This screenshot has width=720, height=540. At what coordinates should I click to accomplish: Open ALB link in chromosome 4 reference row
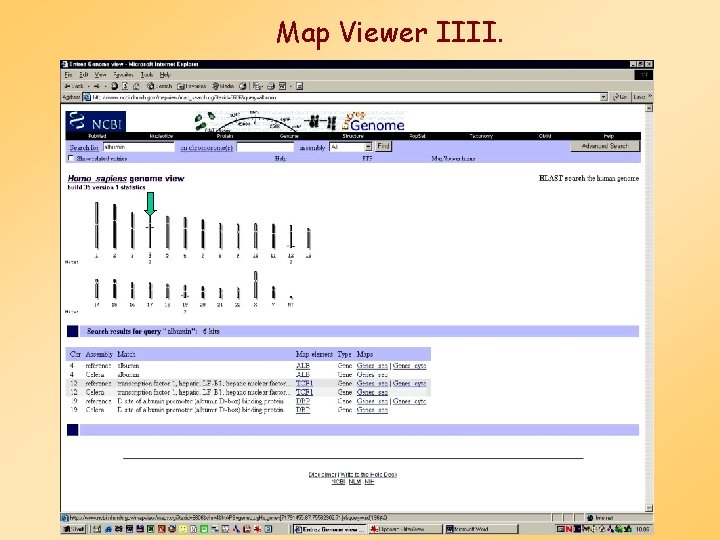[303, 366]
